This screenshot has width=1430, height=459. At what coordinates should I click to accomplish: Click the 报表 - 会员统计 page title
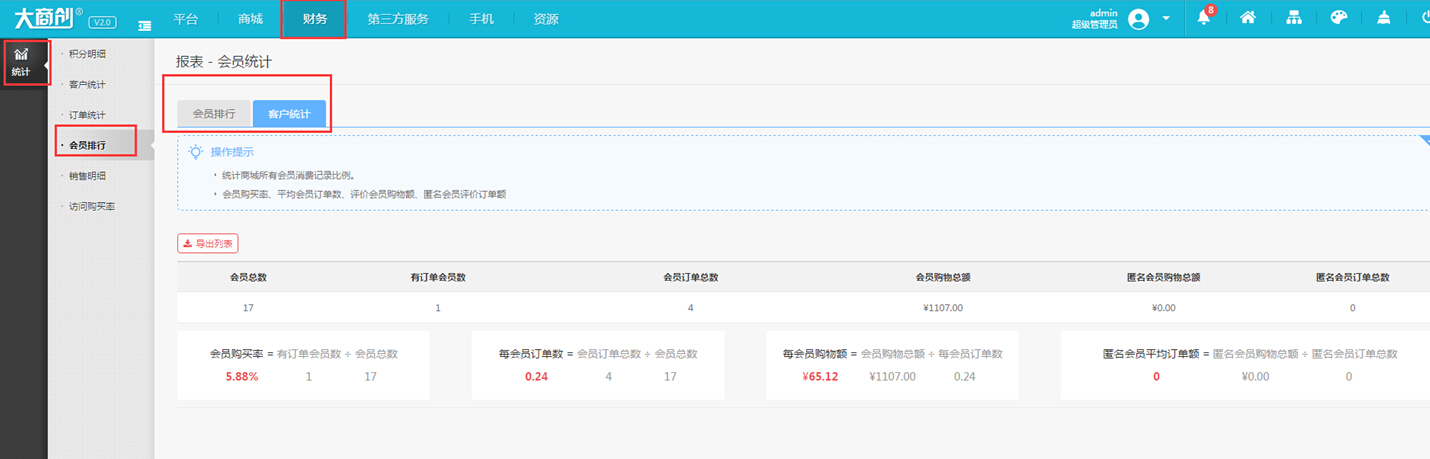224,62
